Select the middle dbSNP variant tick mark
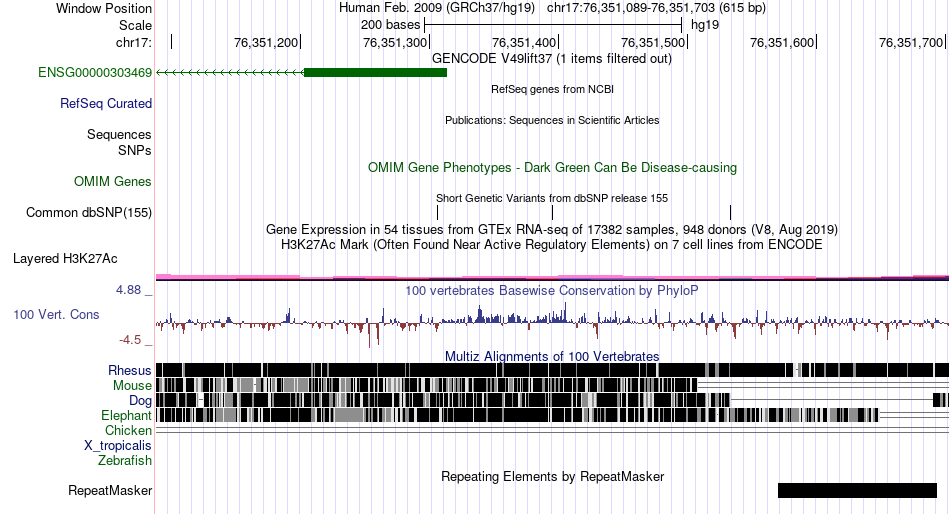 (553, 212)
